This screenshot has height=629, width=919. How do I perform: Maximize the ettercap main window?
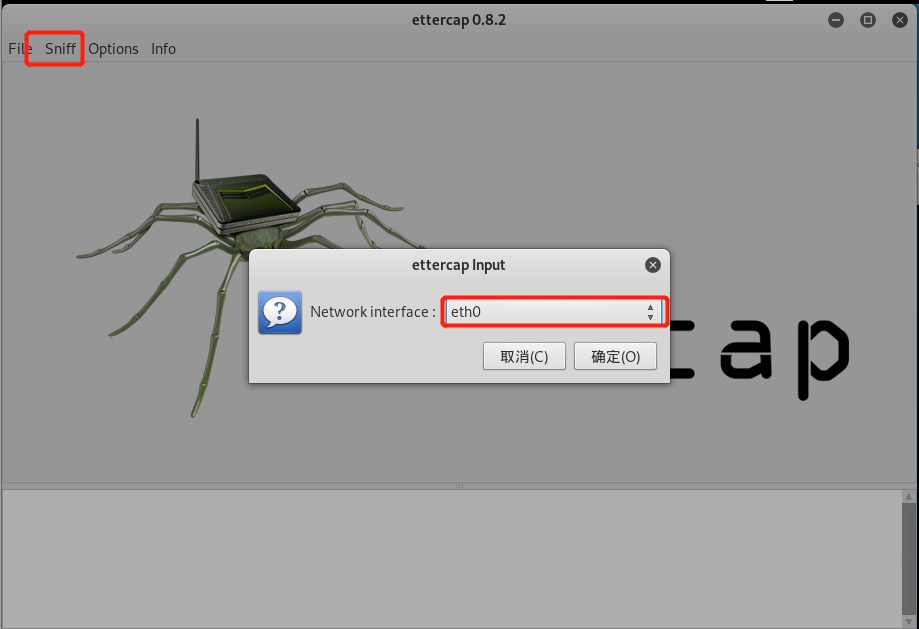(x=867, y=20)
